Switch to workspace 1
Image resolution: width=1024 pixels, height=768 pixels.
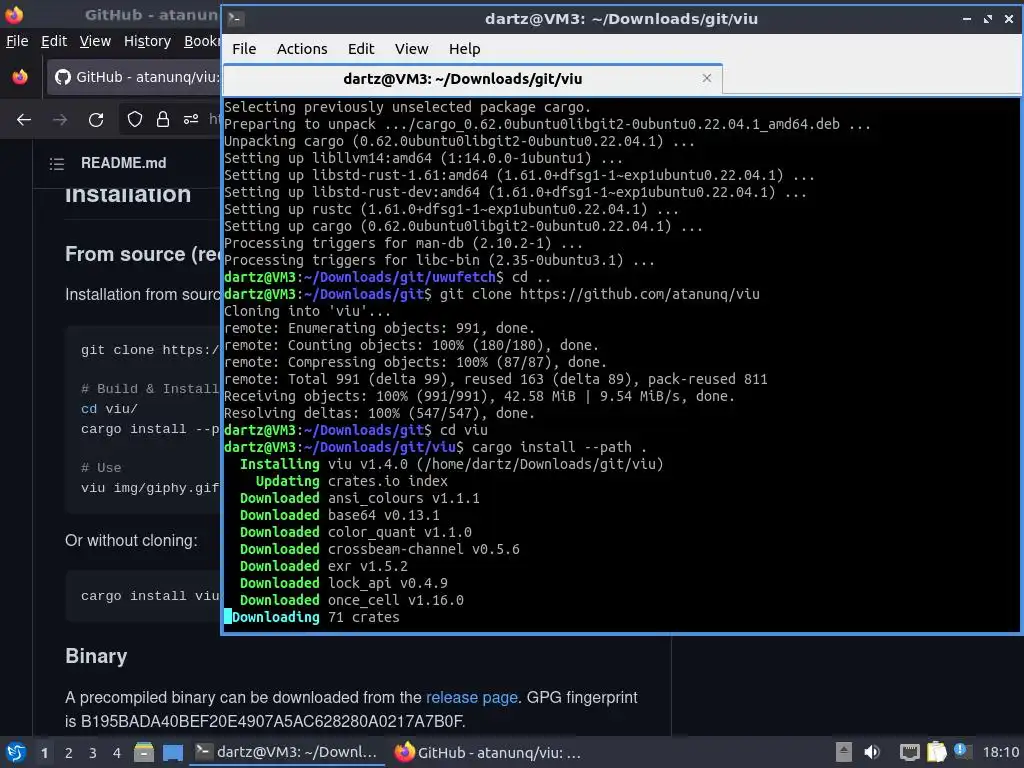point(44,753)
